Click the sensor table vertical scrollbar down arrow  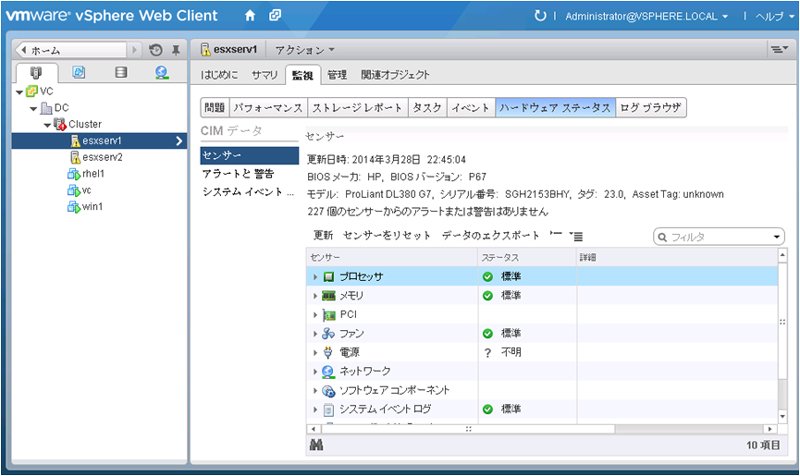point(783,417)
